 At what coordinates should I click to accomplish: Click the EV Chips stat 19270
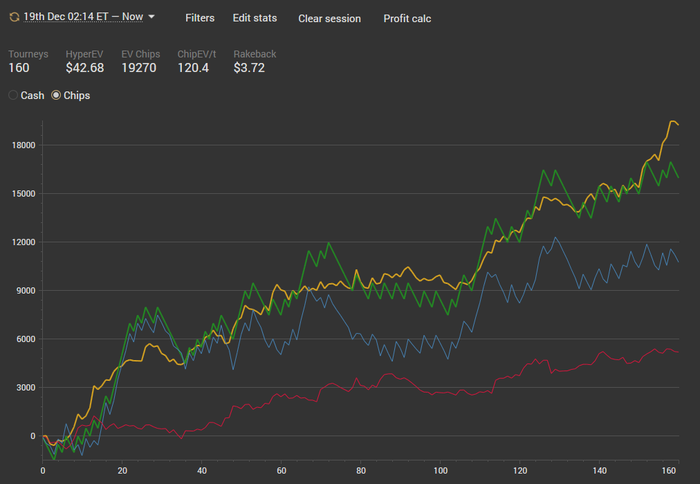click(139, 68)
